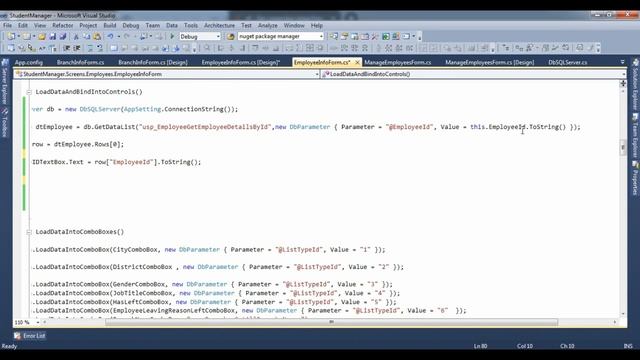Open the Team Explorer side tab
Viewport: 640px width, 360px height.
click(636, 136)
